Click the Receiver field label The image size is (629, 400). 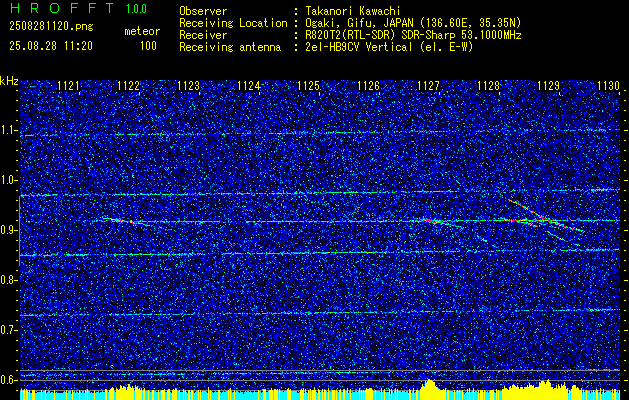click(x=203, y=35)
